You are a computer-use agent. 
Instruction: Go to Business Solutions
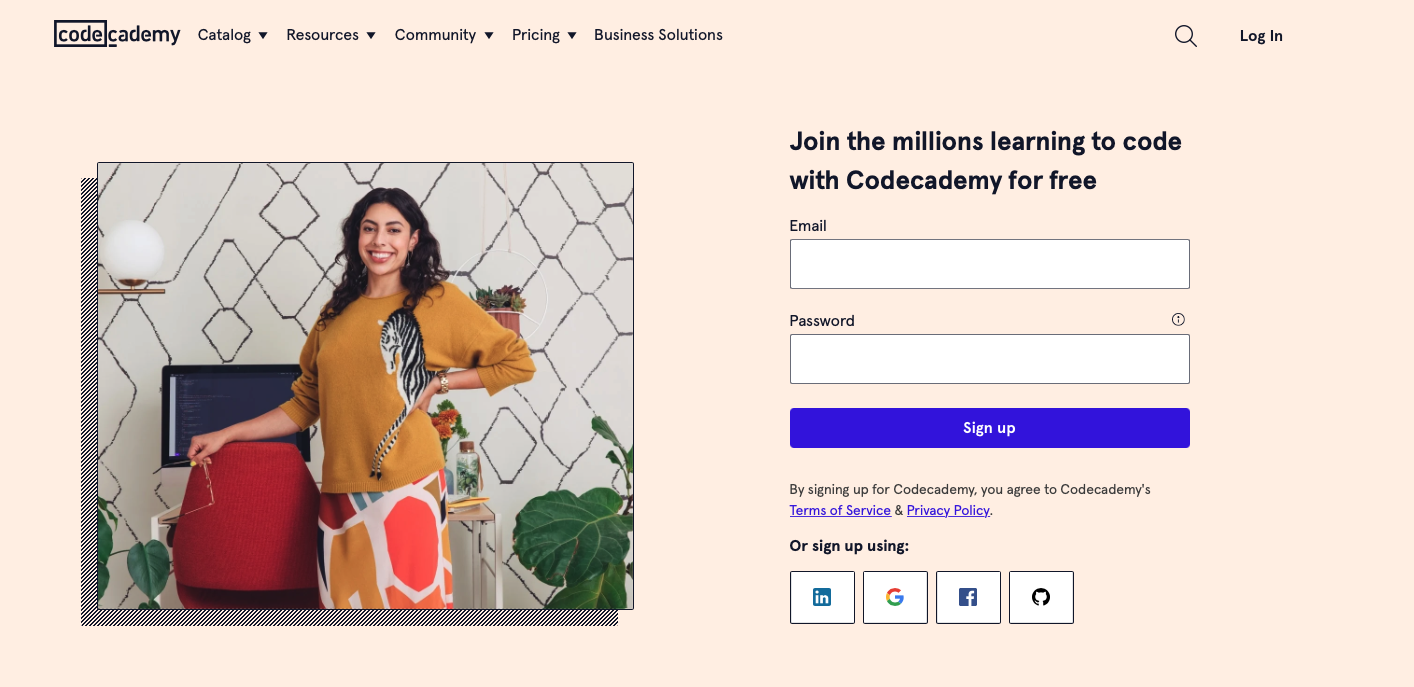[x=658, y=35]
